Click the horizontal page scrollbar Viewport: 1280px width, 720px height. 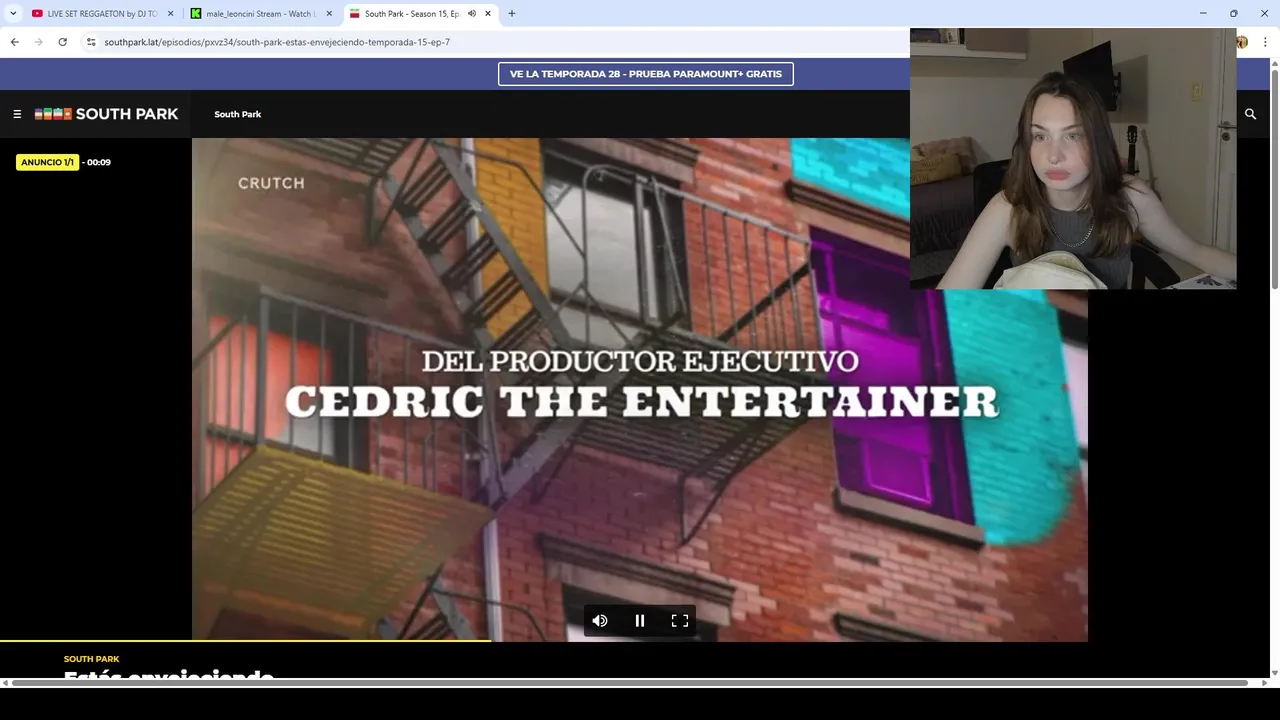(x=630, y=683)
